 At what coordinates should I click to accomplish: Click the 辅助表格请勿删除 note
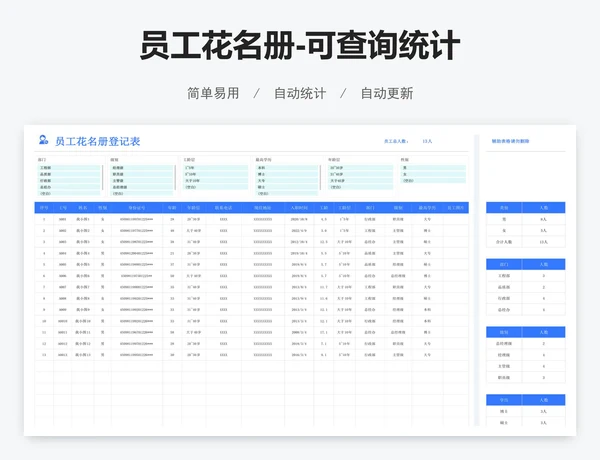(x=510, y=141)
